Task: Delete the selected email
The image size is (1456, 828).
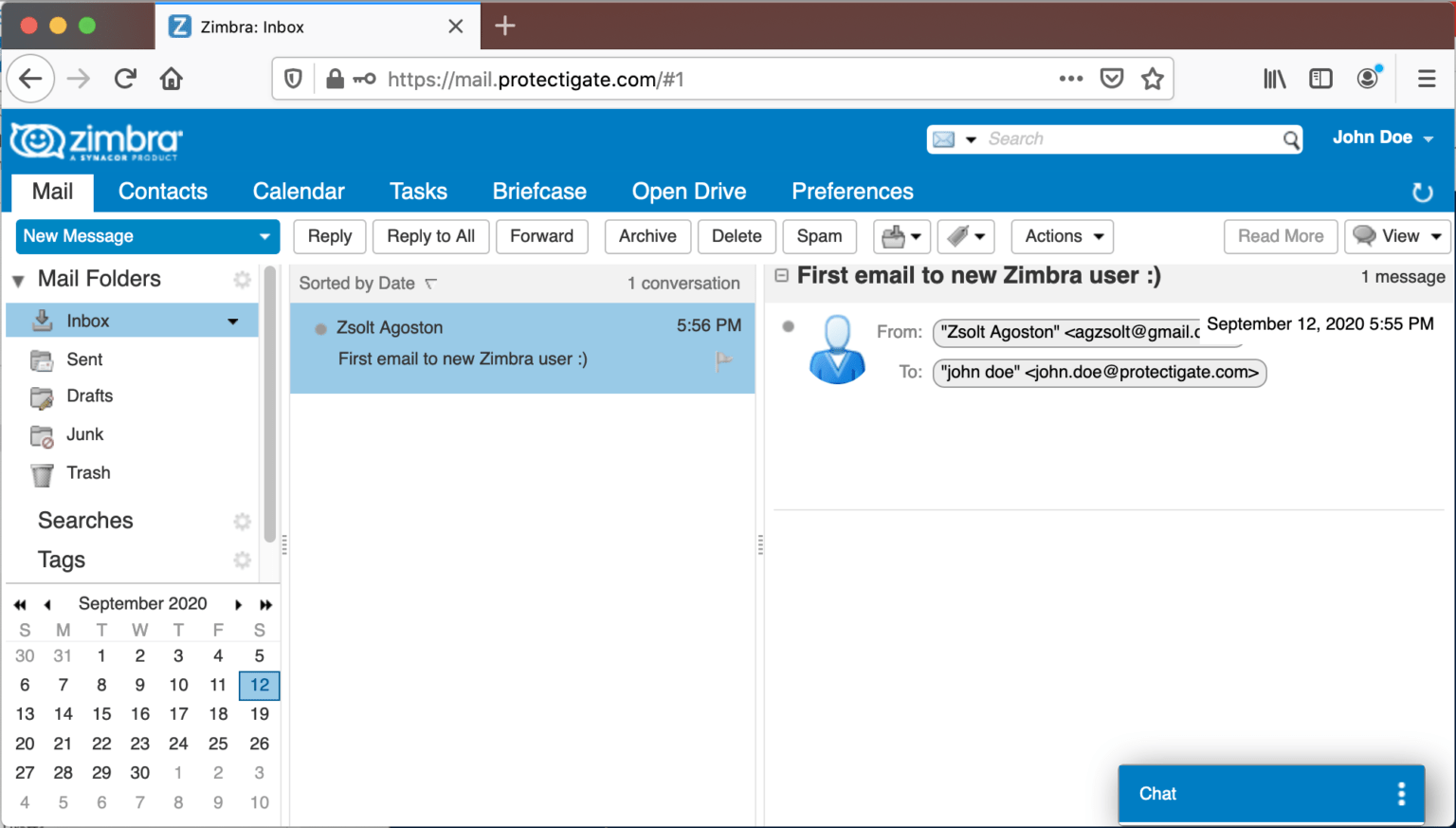Action: [737, 236]
